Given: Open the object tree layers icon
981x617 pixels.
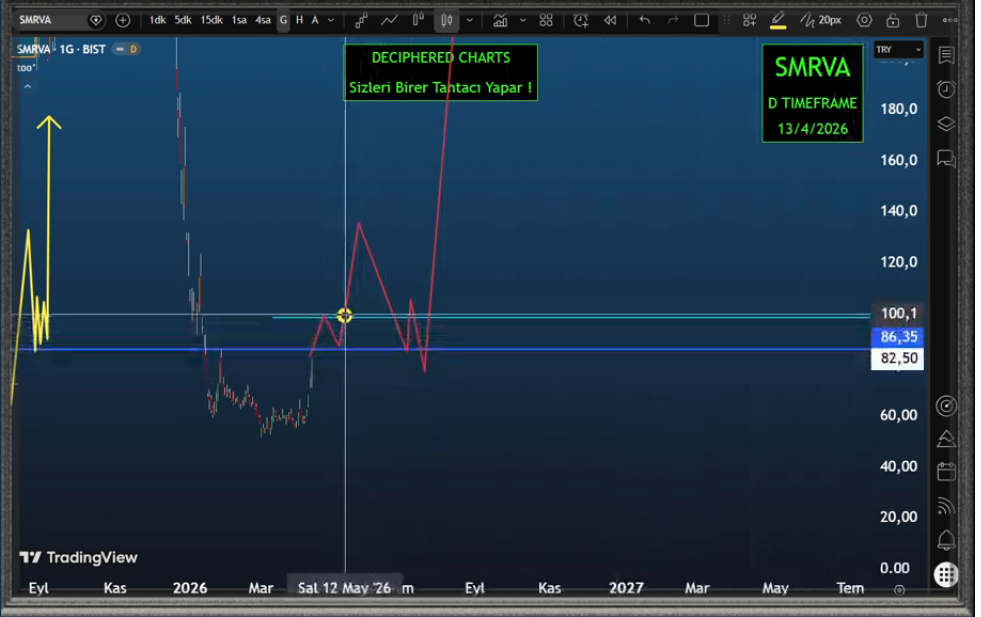Looking at the screenshot, I should pyautogui.click(x=946, y=124).
